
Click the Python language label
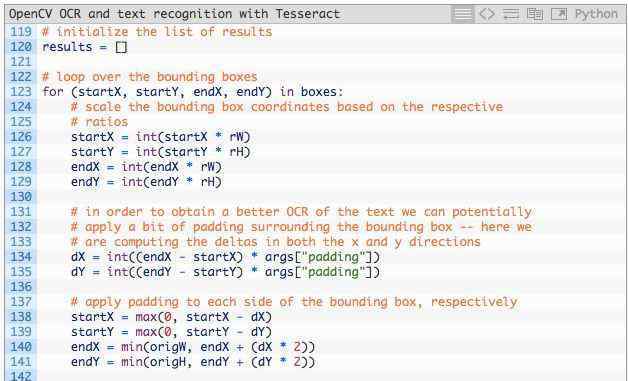coord(596,14)
